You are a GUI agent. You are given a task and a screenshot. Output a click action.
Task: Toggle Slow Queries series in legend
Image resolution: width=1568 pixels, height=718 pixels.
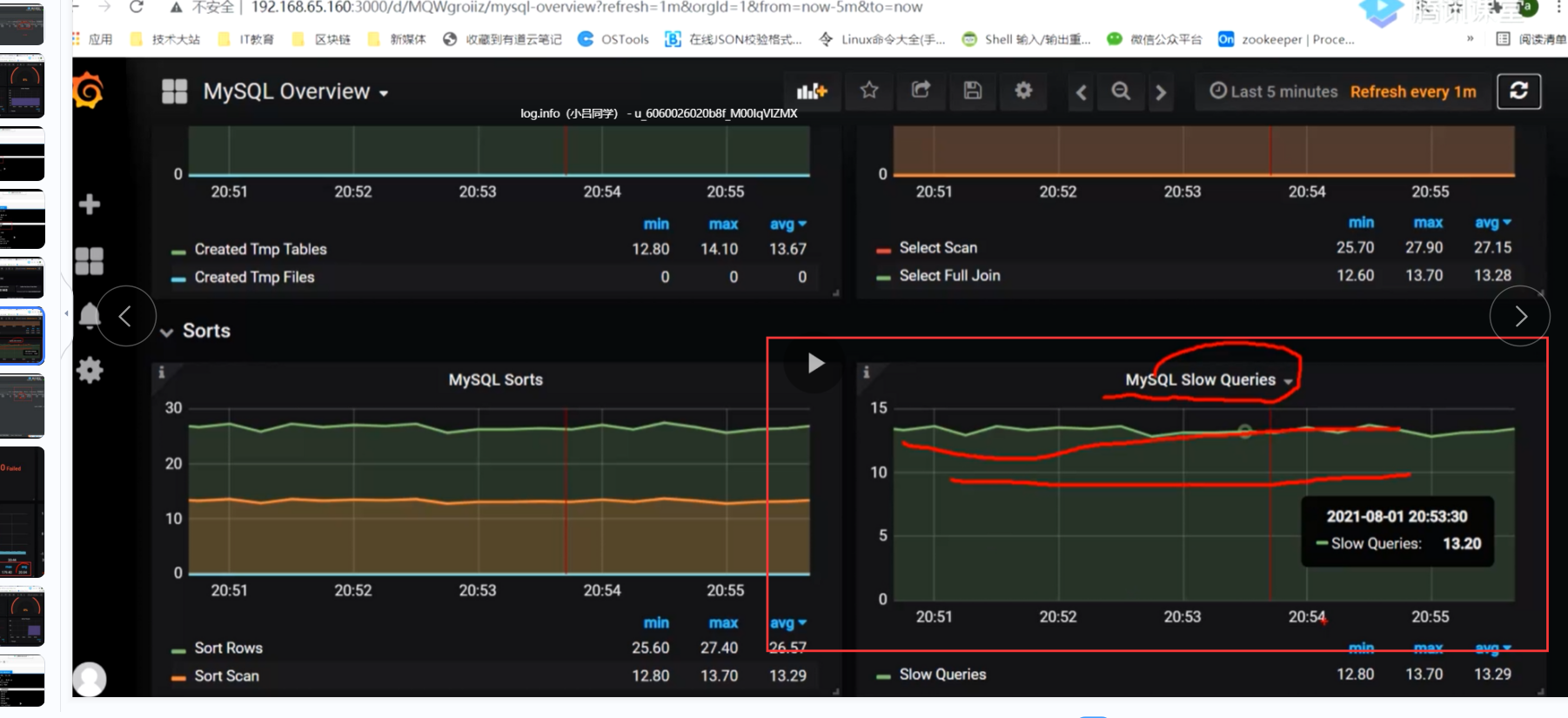942,674
